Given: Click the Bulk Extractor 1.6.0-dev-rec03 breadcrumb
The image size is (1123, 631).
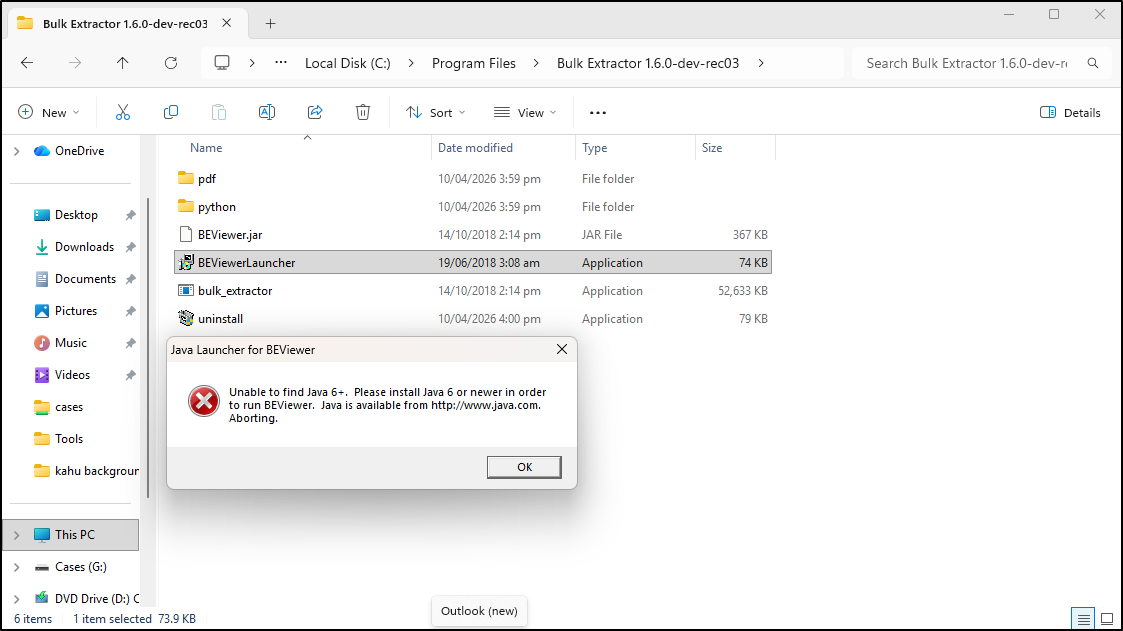Looking at the screenshot, I should click(x=648, y=63).
